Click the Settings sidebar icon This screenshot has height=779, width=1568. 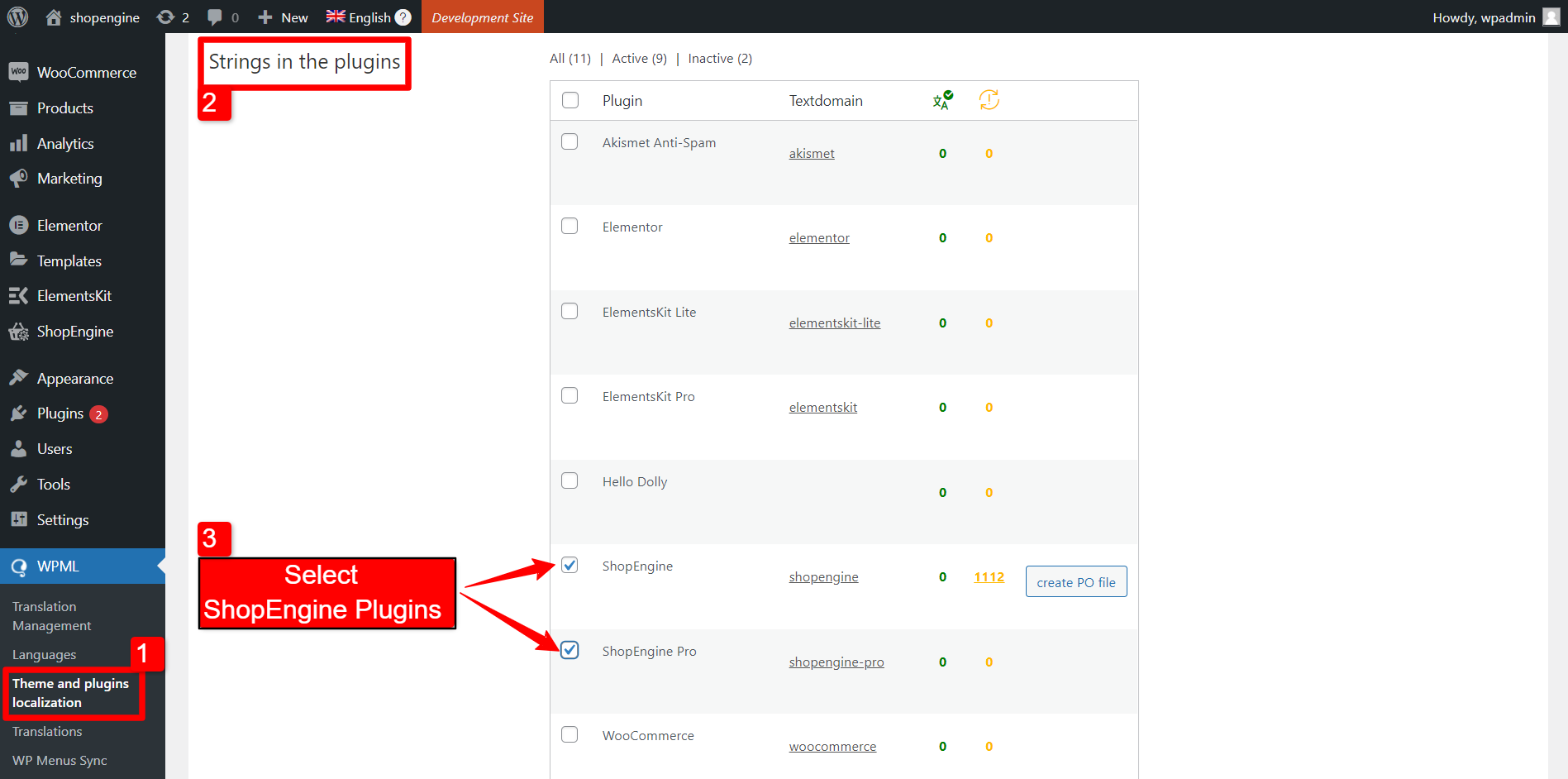tap(18, 519)
